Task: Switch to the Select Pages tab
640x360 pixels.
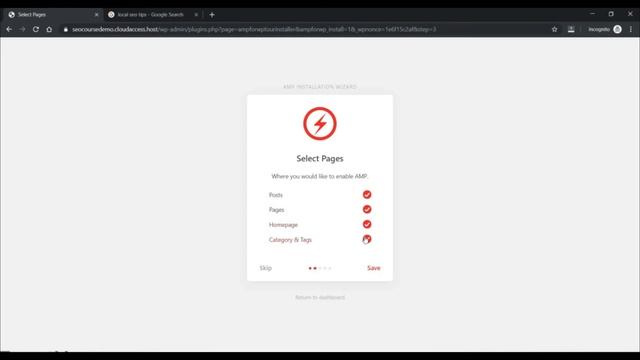Action: click(x=52, y=14)
